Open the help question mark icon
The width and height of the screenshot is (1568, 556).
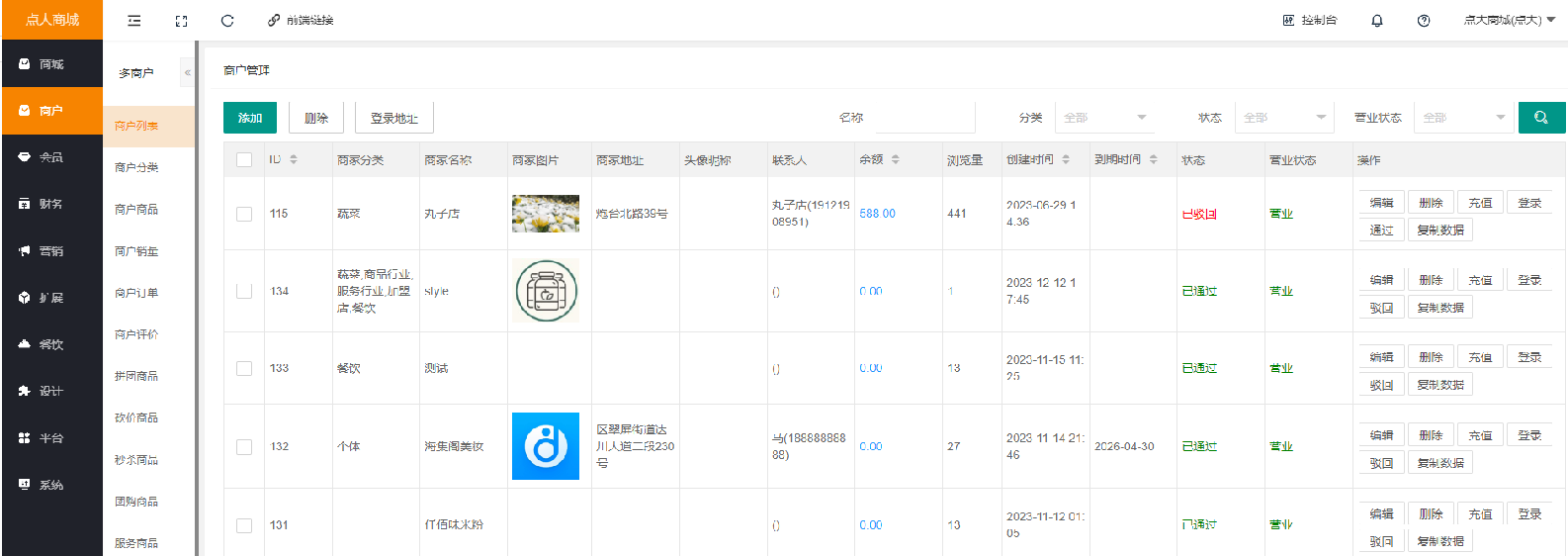[x=1423, y=21]
